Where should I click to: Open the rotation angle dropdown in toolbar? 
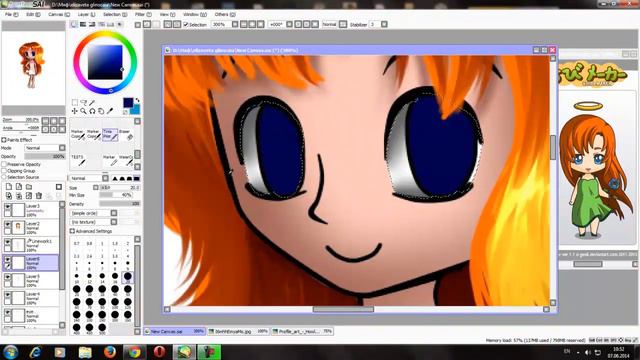tap(289, 24)
